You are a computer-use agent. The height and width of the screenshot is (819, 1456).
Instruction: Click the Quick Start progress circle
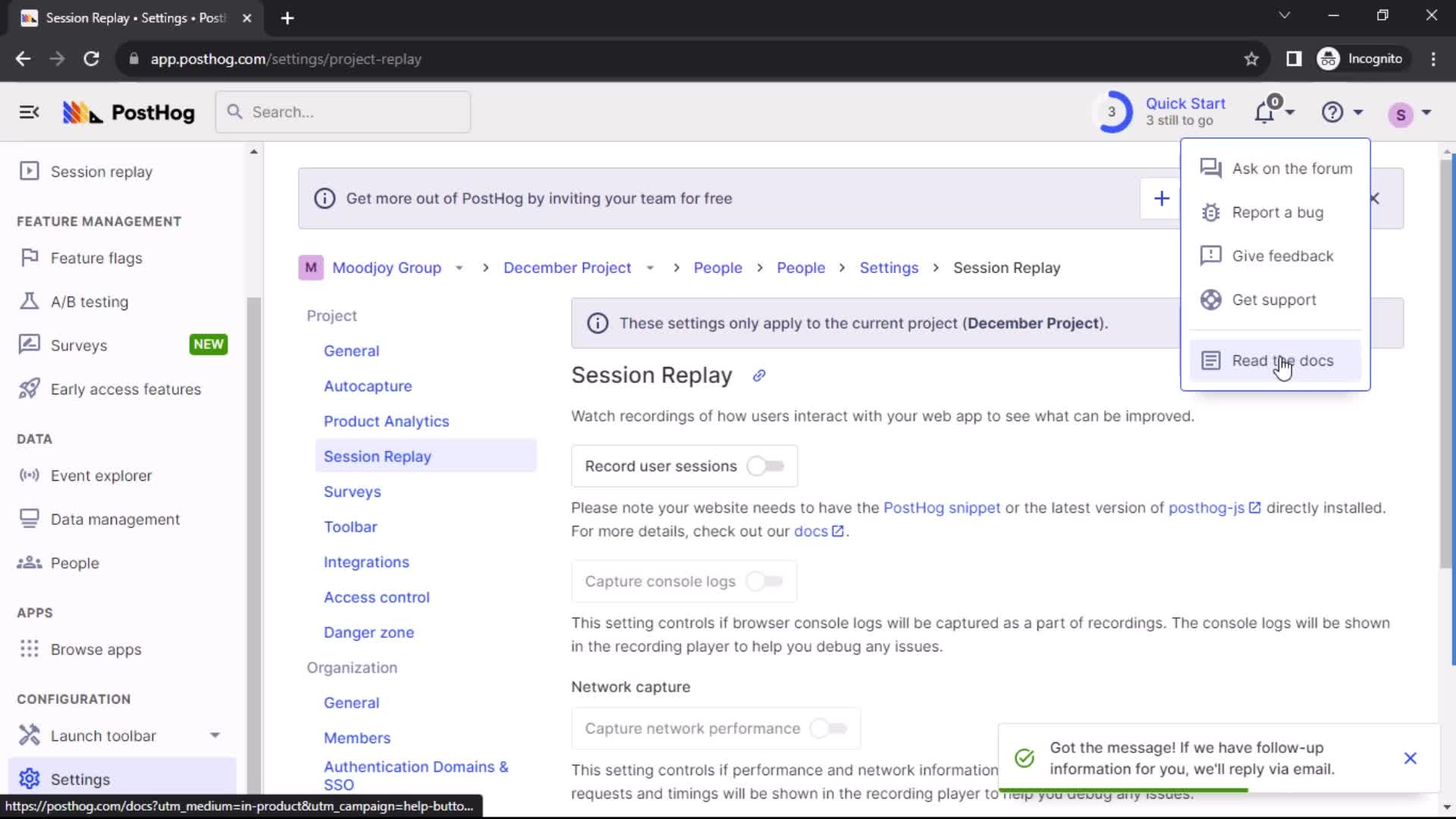[1112, 111]
